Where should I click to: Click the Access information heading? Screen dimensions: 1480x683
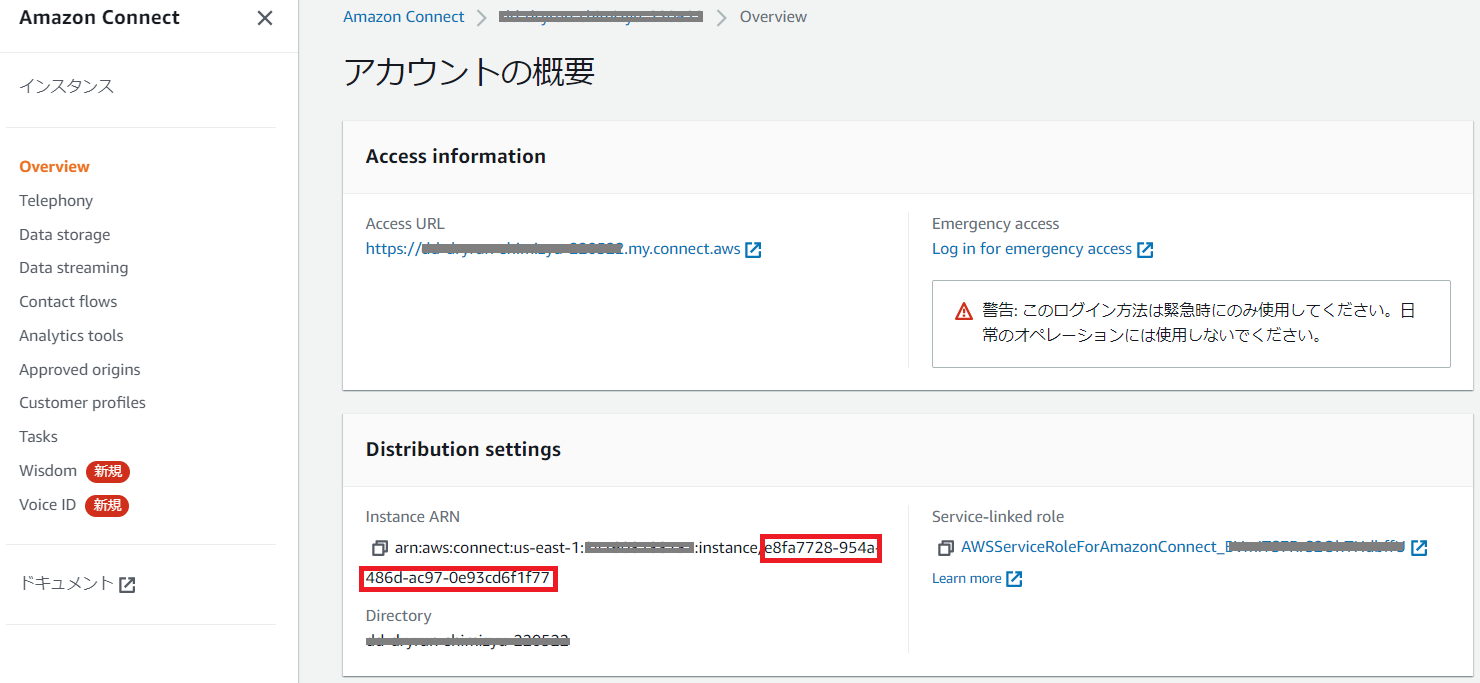click(x=456, y=156)
